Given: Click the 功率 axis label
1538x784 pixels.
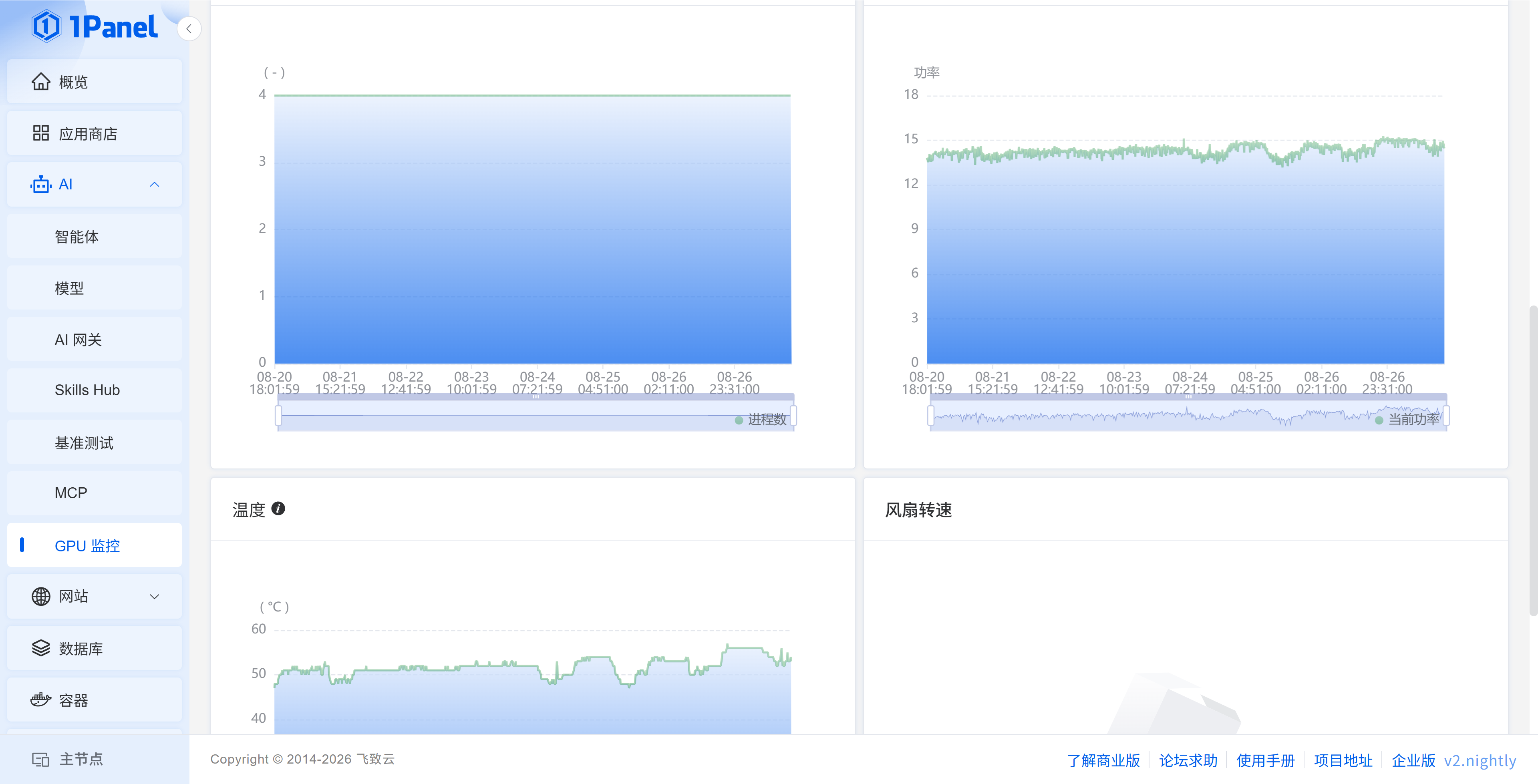Looking at the screenshot, I should click(927, 72).
